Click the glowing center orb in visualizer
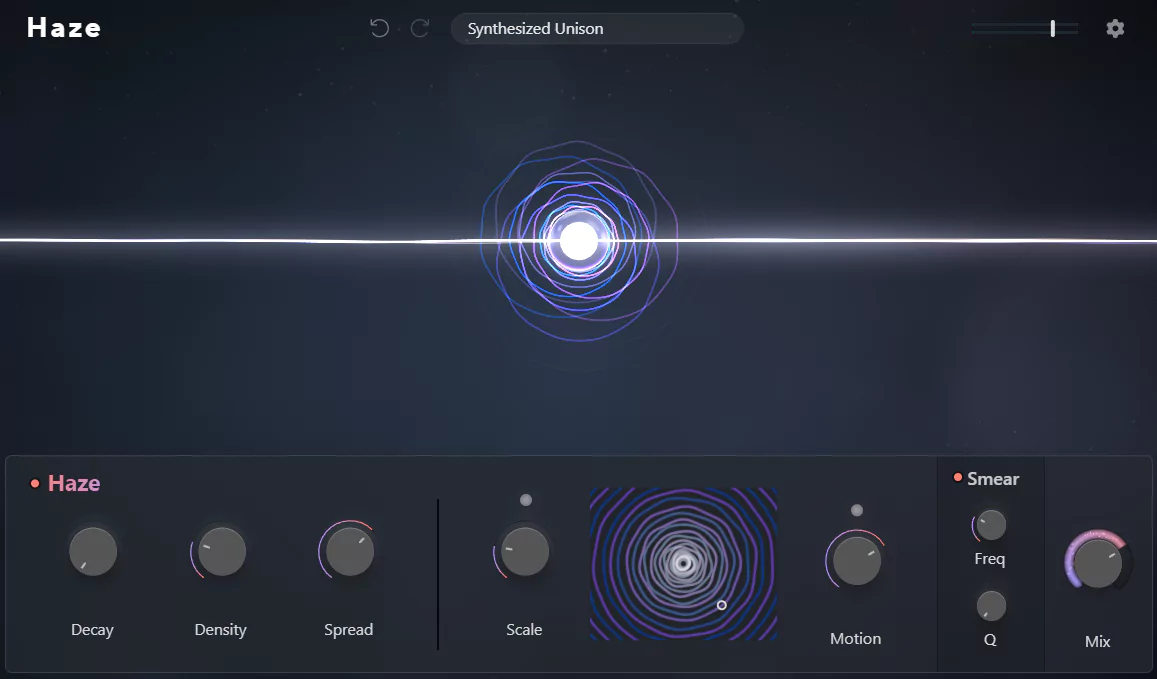Screen dimensions: 1157x679 coord(578,241)
